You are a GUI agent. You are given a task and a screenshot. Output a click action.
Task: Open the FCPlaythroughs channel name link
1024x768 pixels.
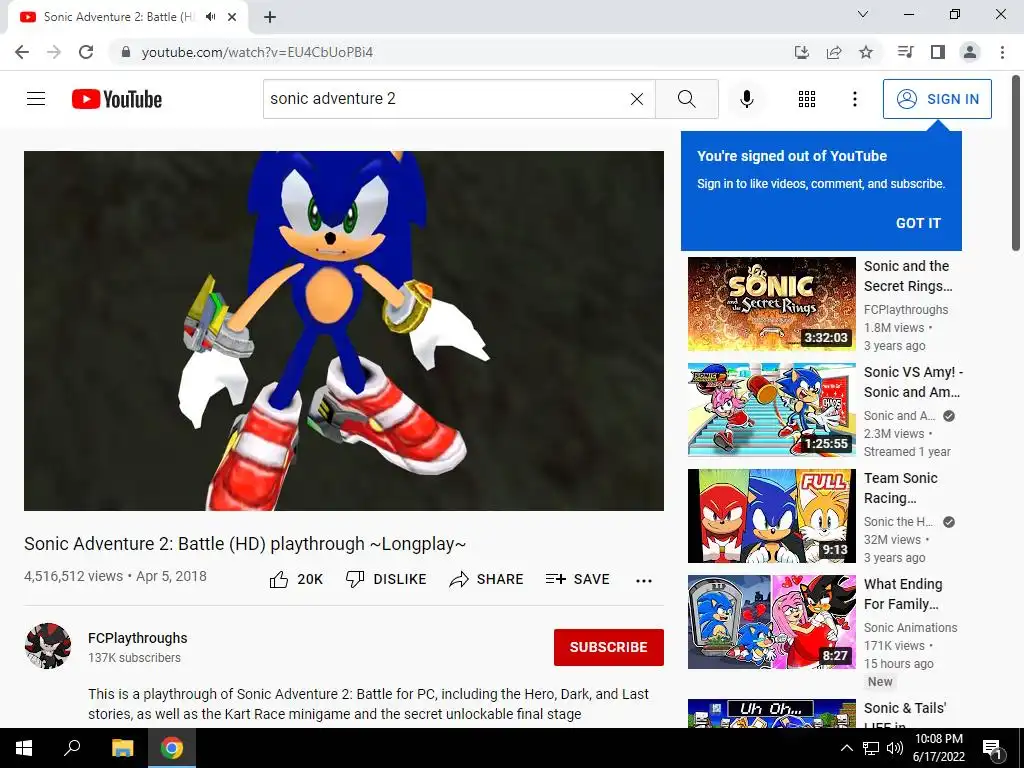(x=138, y=638)
